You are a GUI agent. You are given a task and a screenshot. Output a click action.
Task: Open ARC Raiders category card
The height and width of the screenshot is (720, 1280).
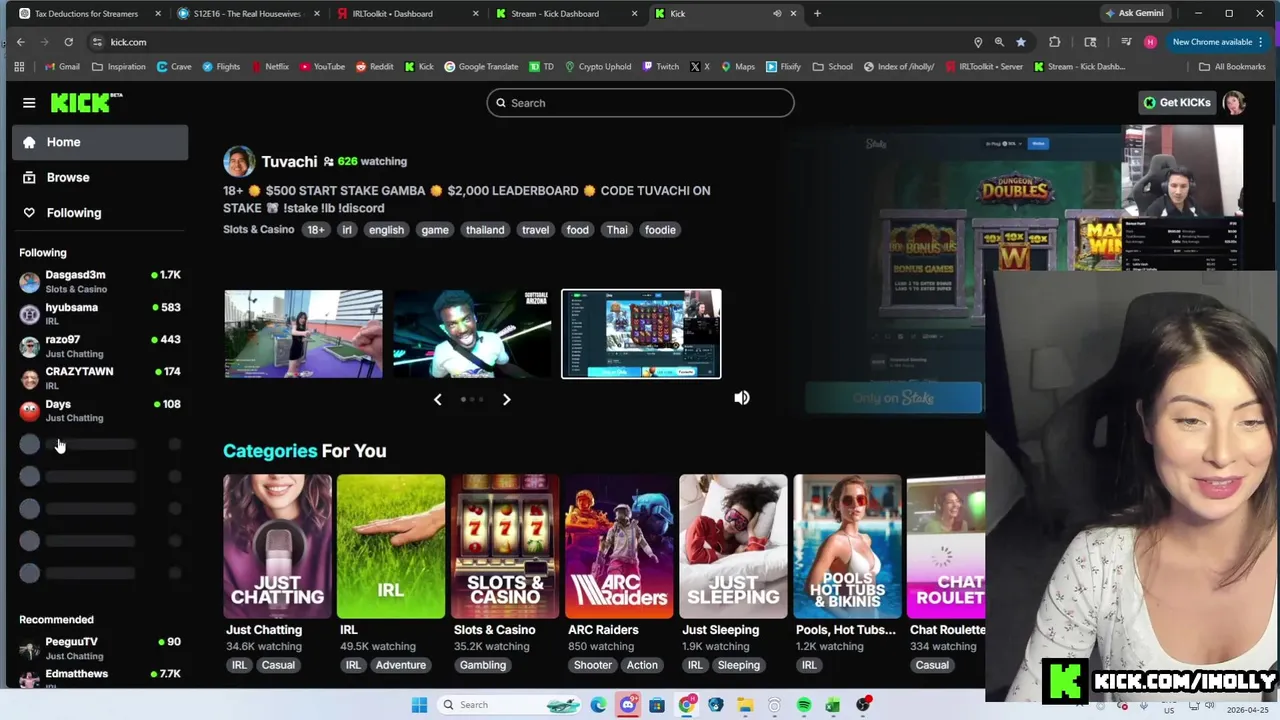[x=619, y=546]
